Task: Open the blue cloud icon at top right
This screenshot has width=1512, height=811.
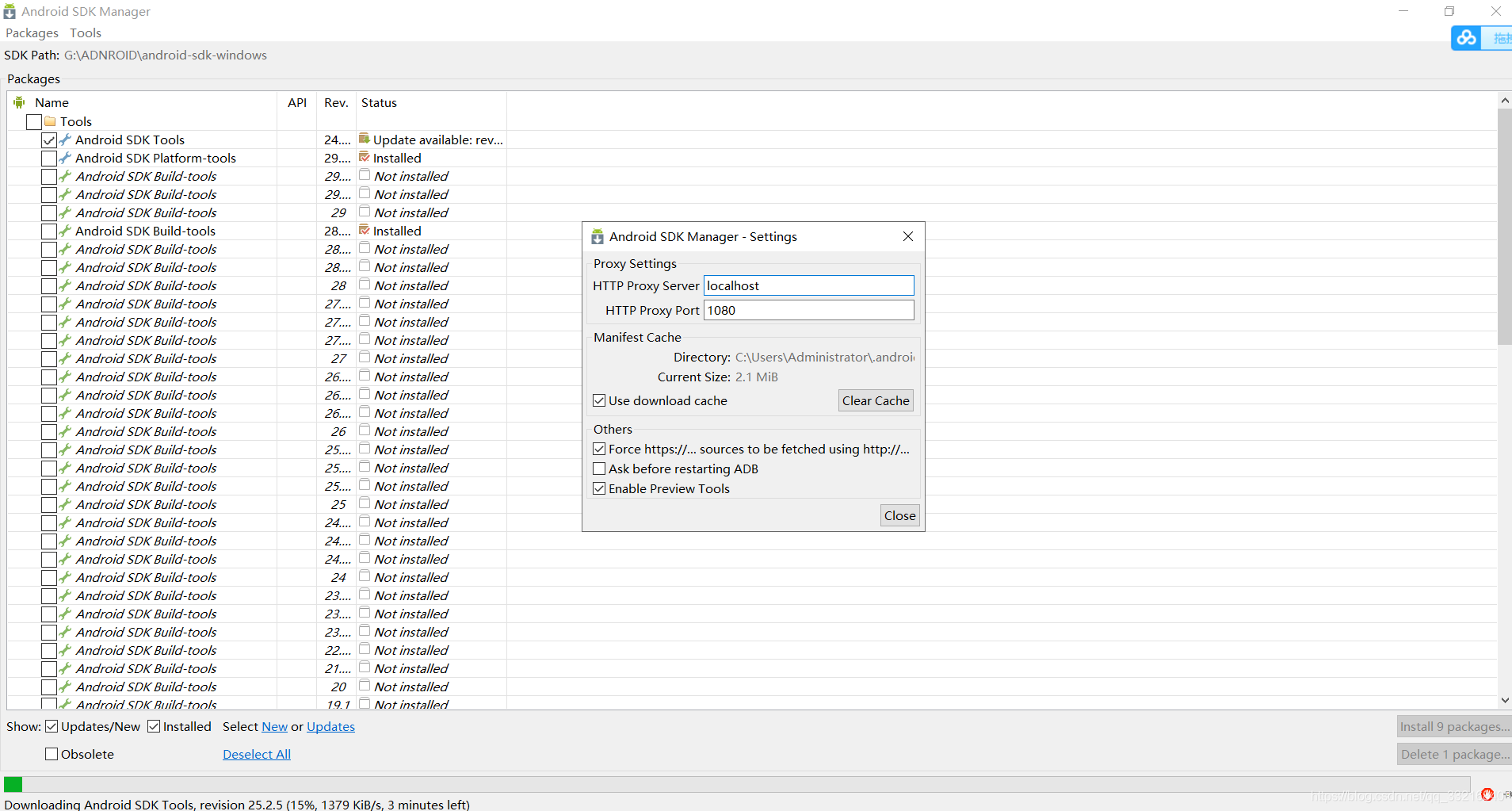Action: (1467, 37)
